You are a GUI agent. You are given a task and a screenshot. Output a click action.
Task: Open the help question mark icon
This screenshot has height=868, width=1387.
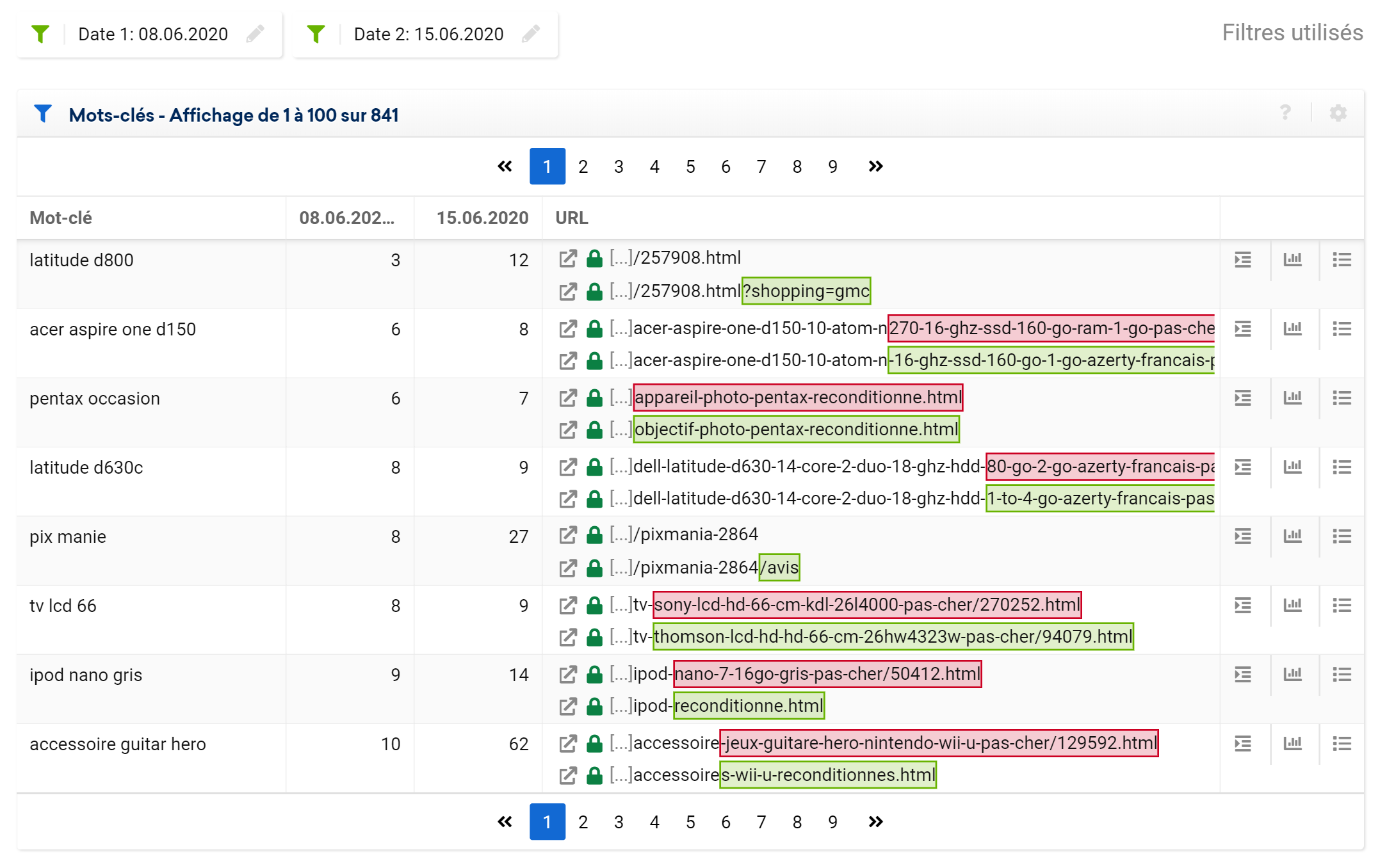(1285, 113)
